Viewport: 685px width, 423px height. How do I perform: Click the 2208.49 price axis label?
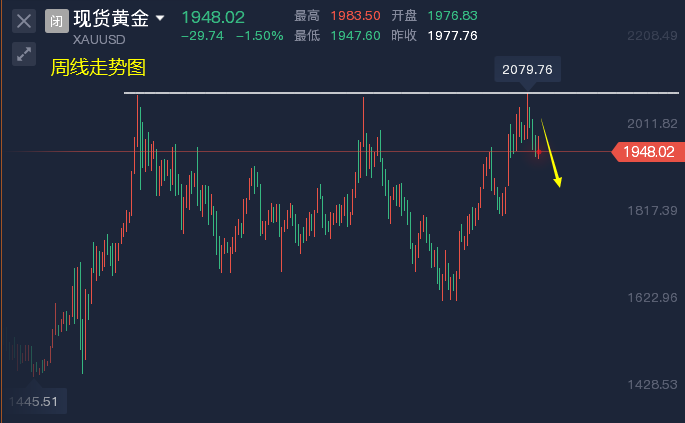tap(650, 36)
